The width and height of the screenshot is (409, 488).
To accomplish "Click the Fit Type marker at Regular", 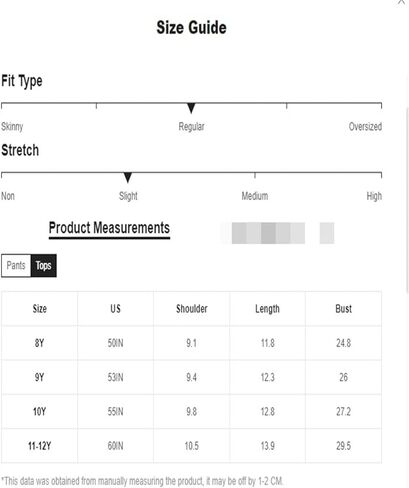I will click(x=191, y=108).
